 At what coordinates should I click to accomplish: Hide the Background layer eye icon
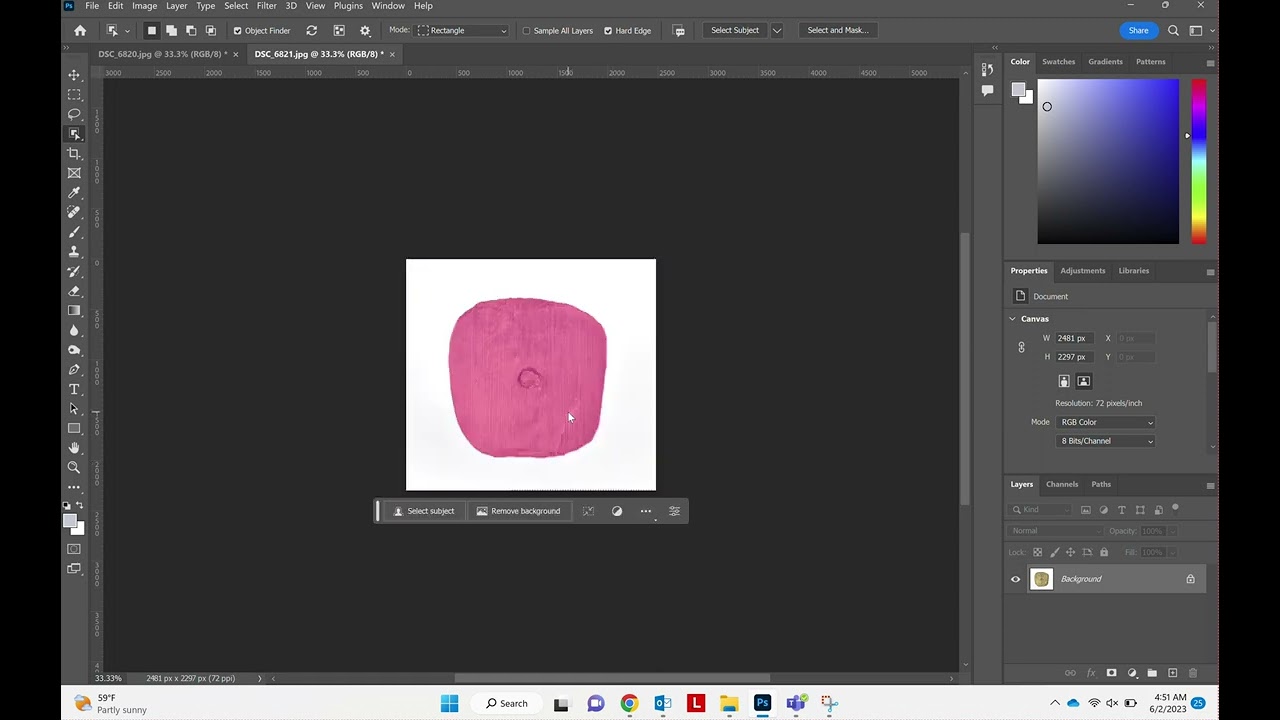(x=1016, y=579)
